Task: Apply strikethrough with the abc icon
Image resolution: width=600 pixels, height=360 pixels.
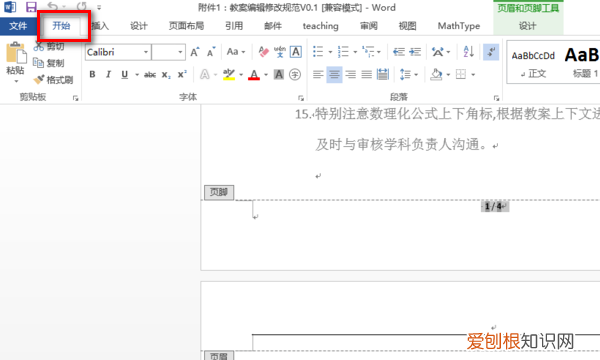Action: tap(150, 75)
